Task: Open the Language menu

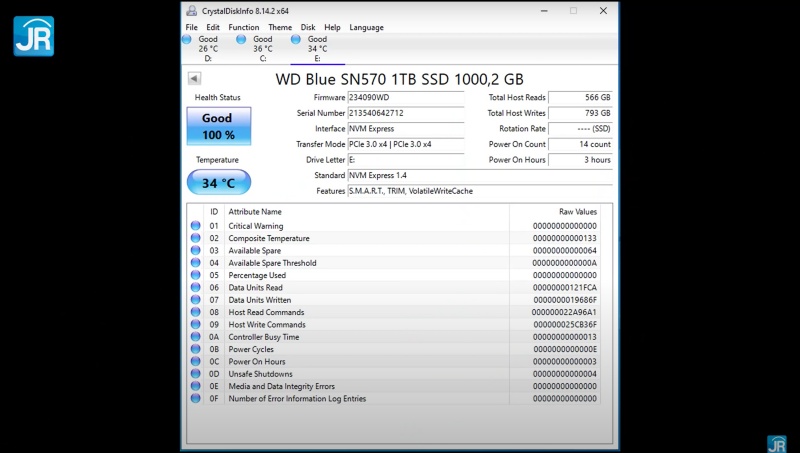Action: (x=366, y=28)
